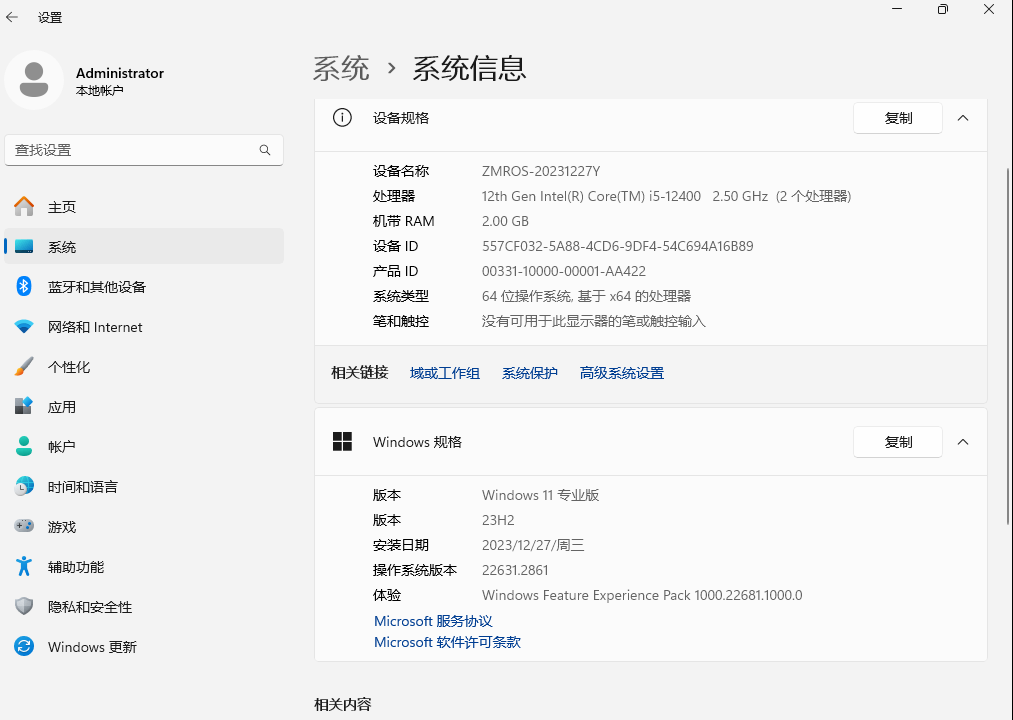Click the Windows logo beside Windows 规格
Screen dimensions: 1013x720
point(342,441)
